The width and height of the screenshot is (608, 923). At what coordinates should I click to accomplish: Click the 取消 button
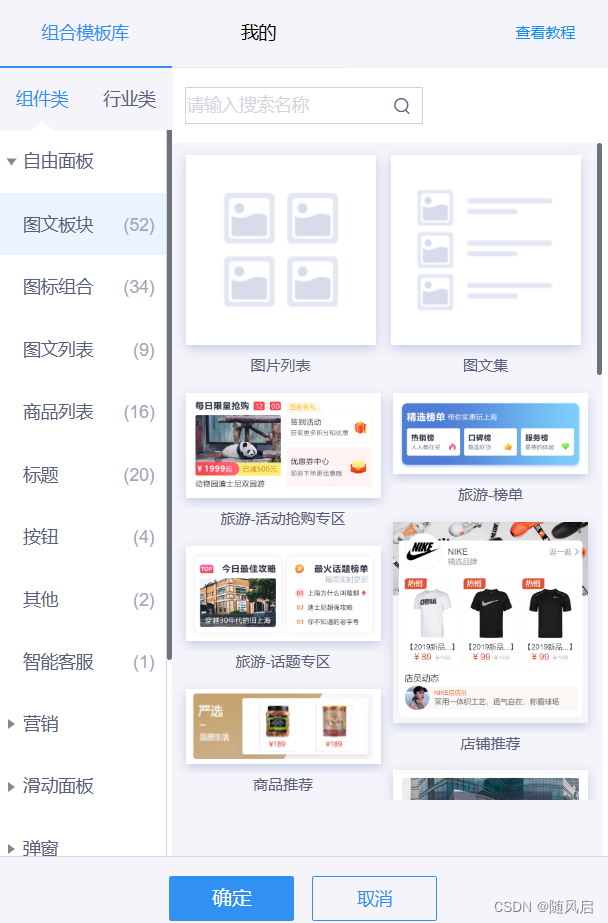pyautogui.click(x=374, y=898)
